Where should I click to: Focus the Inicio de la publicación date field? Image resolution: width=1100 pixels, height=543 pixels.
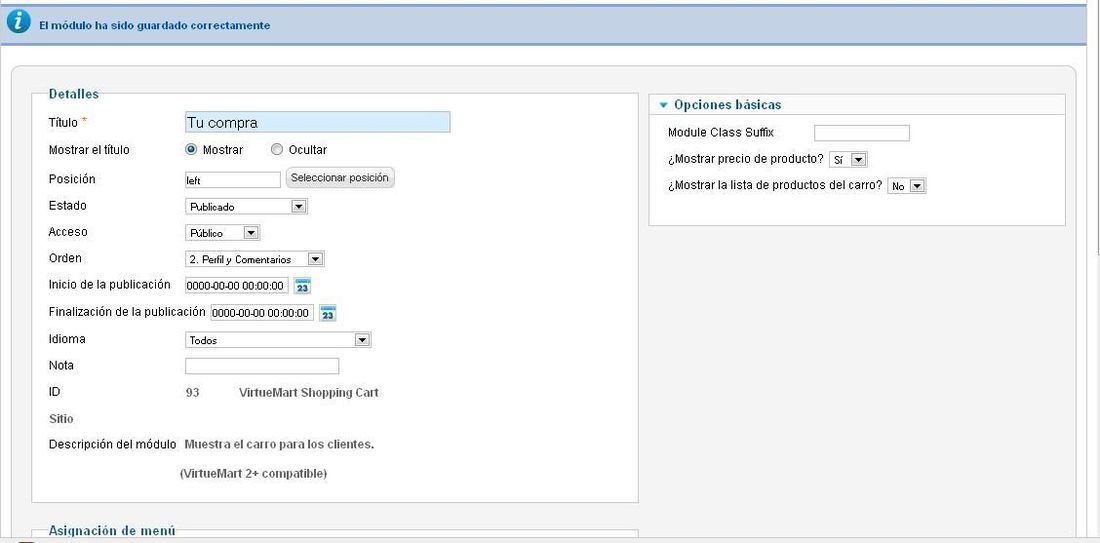tap(236, 286)
